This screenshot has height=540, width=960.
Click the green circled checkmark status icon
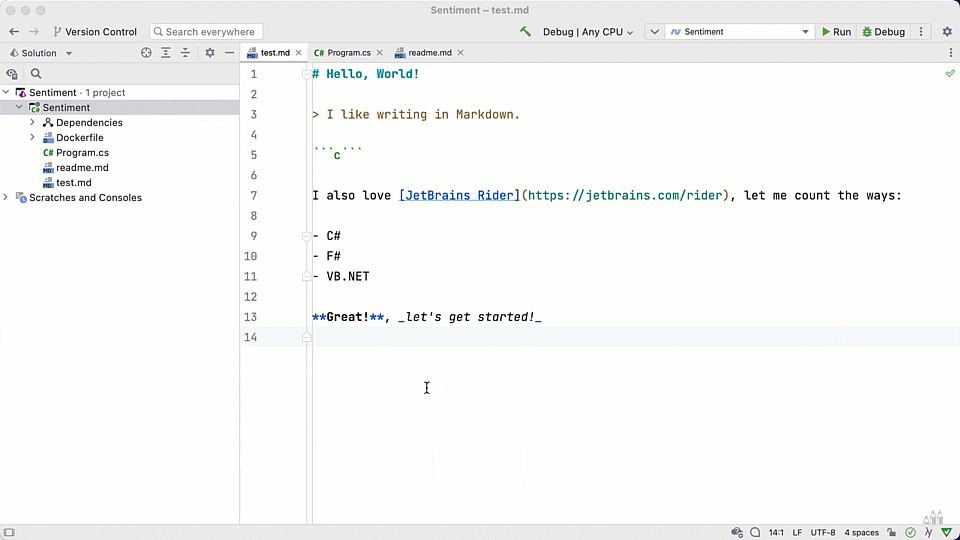coord(910,533)
